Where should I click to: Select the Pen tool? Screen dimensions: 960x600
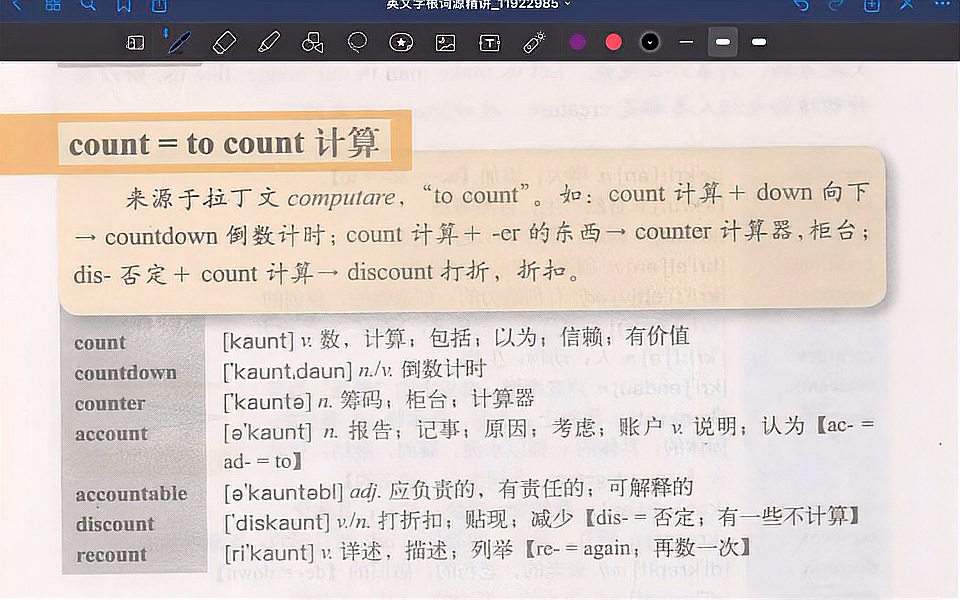point(181,42)
